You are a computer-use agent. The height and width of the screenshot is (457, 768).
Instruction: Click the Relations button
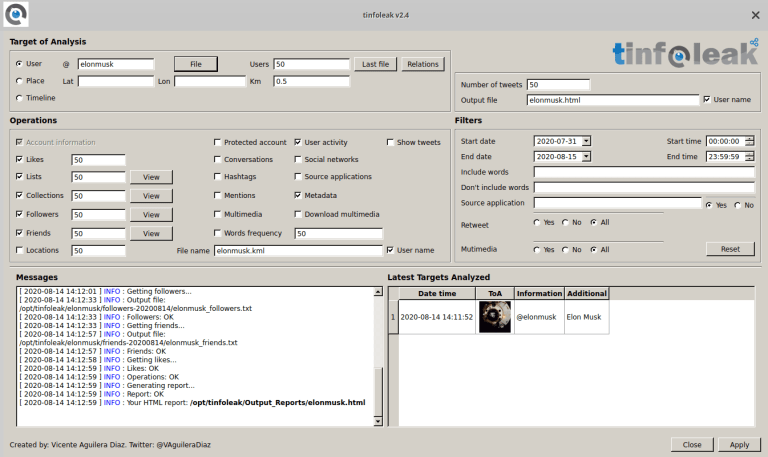(423, 64)
